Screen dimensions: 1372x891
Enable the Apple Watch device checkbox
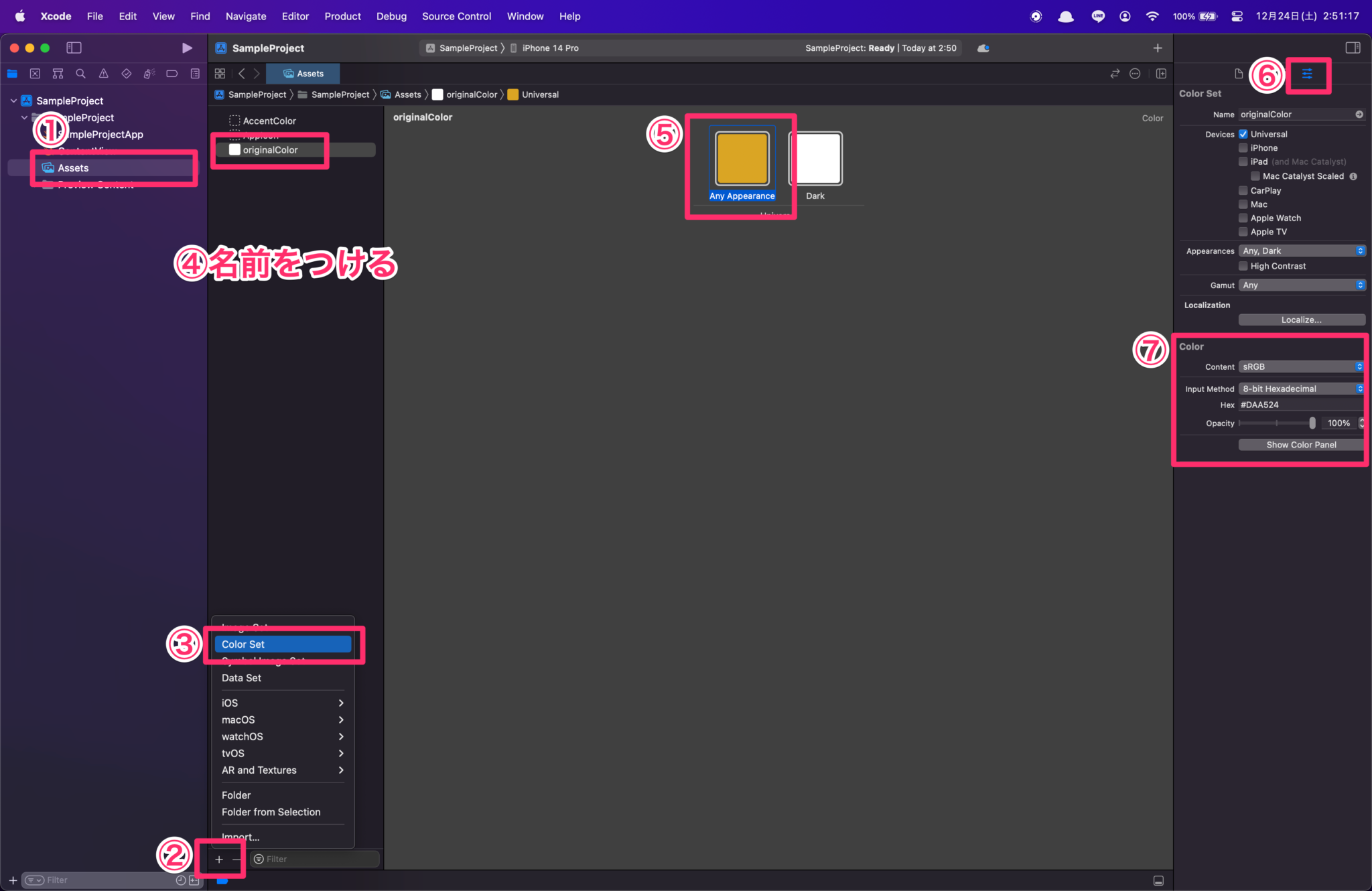1244,218
